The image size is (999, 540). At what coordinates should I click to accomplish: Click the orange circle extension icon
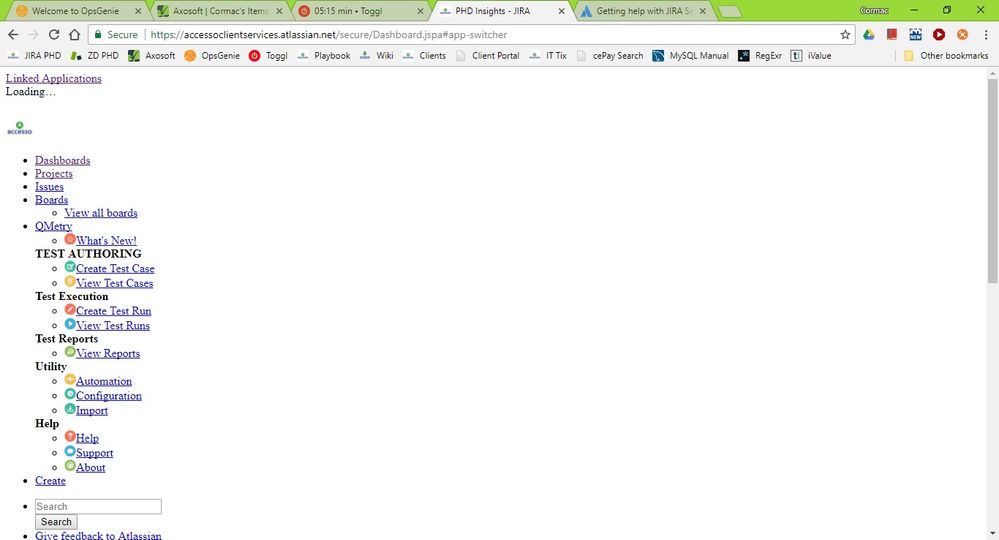(962, 34)
